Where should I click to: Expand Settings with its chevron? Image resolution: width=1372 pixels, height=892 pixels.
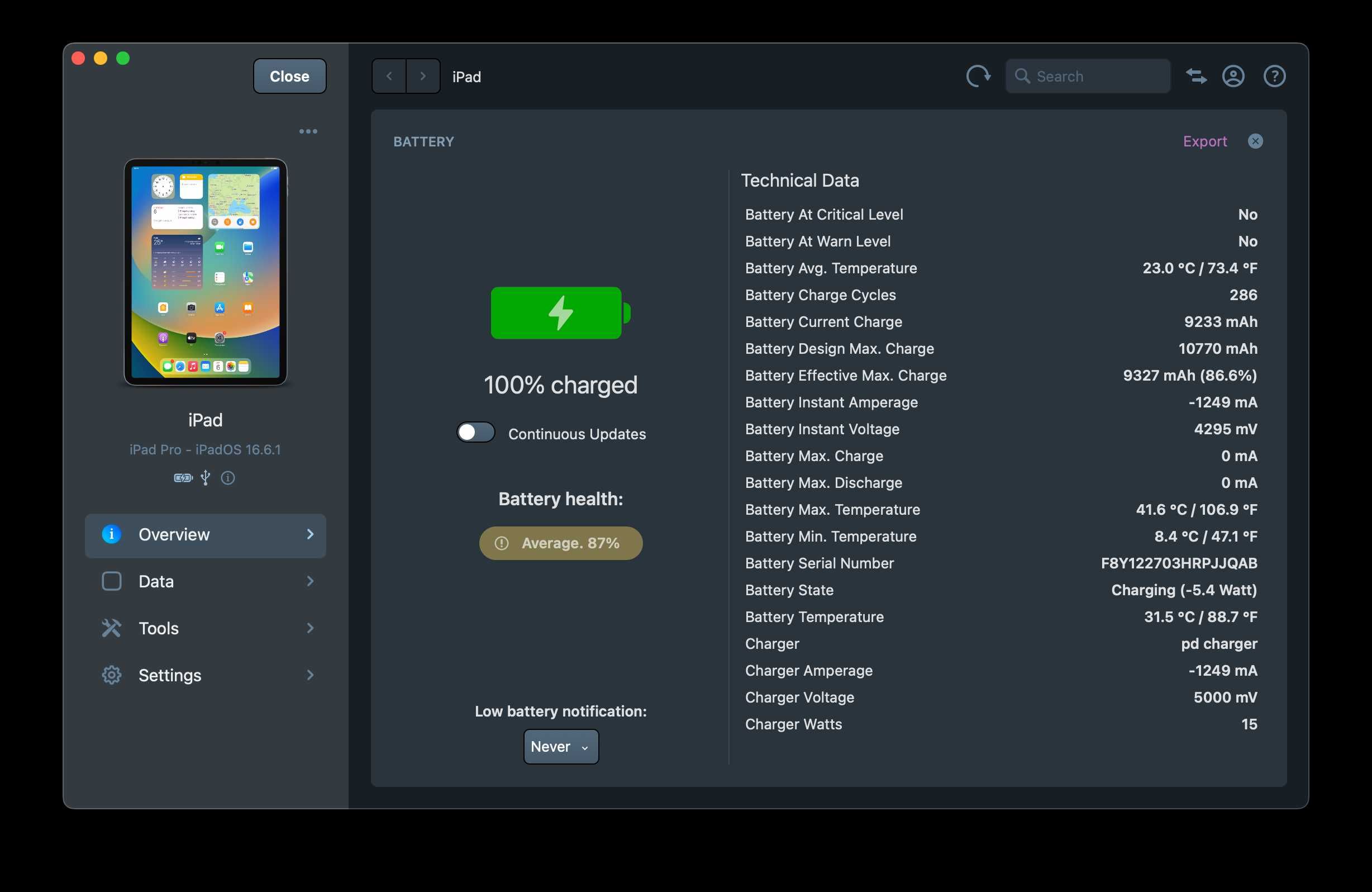pyautogui.click(x=310, y=675)
